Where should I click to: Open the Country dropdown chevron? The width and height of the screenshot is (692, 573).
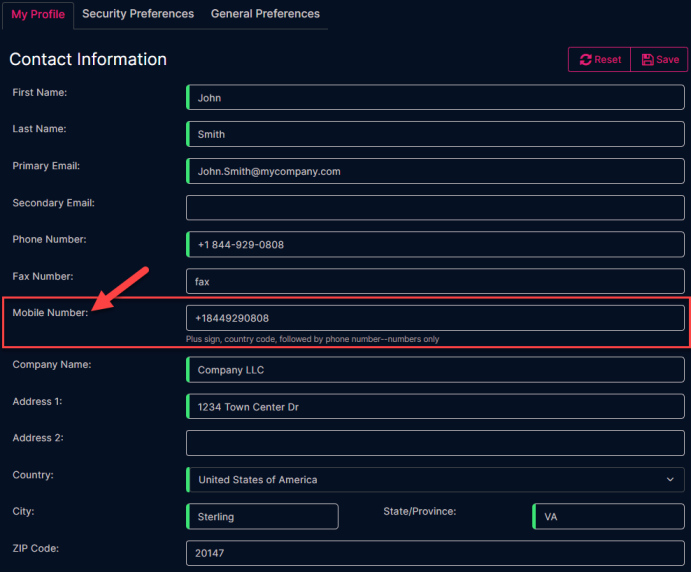pyautogui.click(x=670, y=479)
